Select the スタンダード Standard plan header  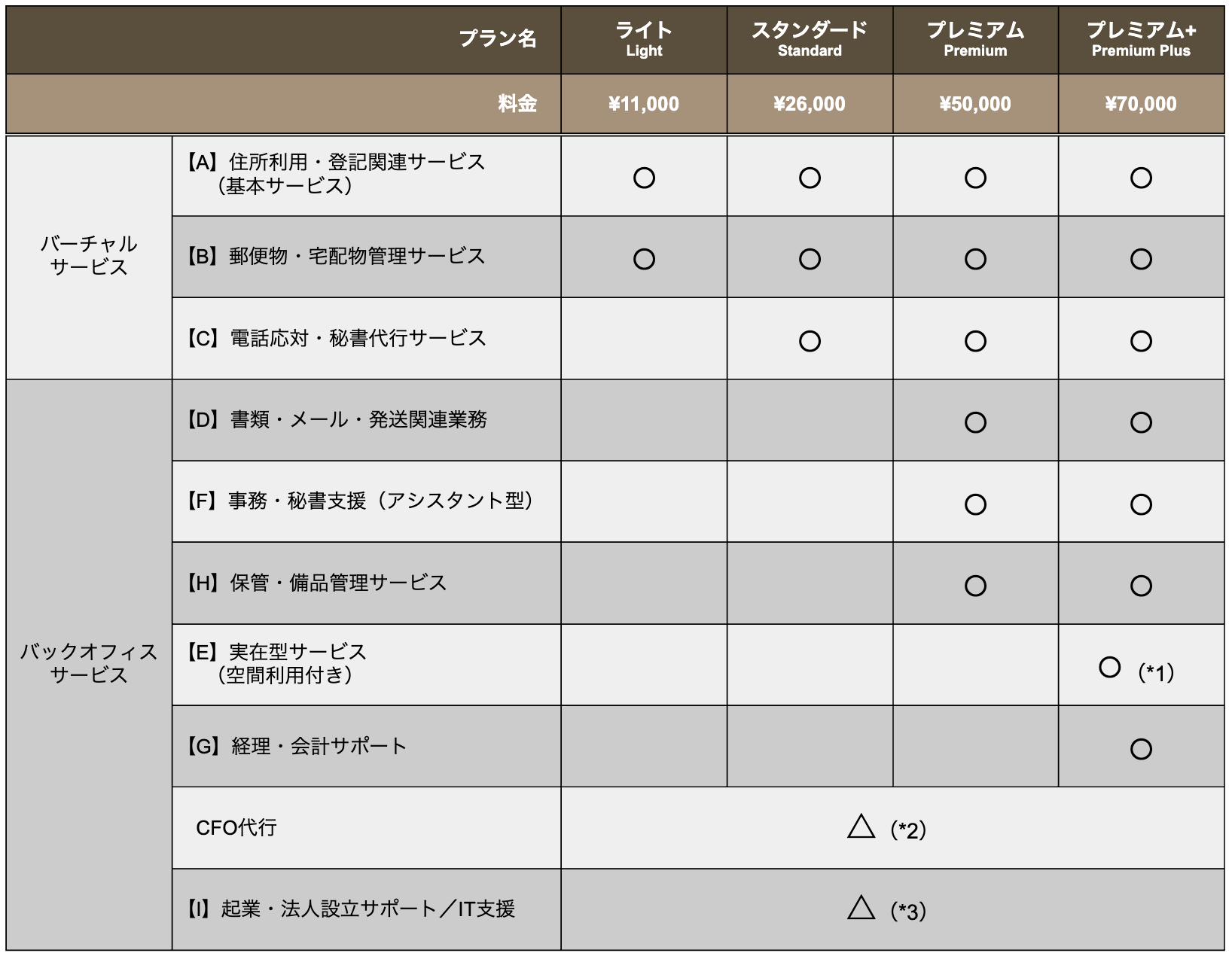click(x=810, y=39)
